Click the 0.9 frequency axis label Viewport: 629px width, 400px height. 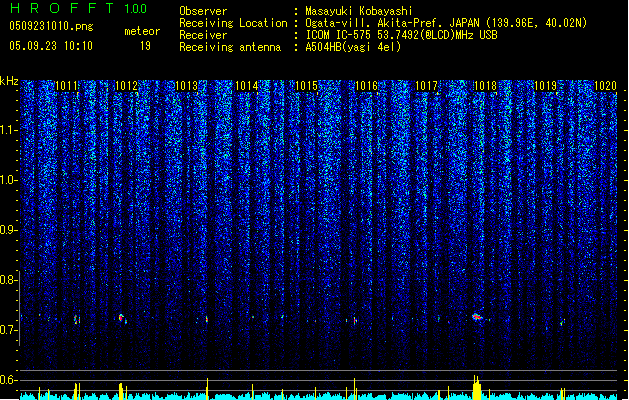tap(8, 230)
